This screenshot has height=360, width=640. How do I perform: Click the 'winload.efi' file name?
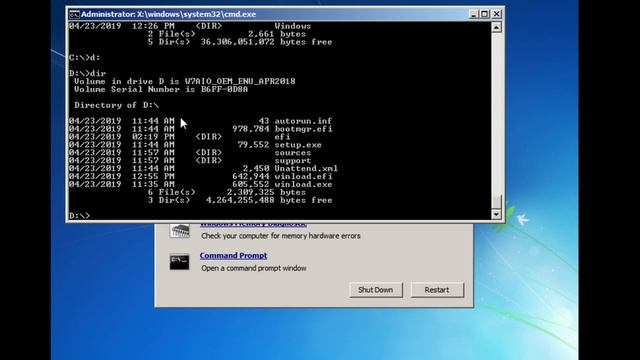point(303,176)
